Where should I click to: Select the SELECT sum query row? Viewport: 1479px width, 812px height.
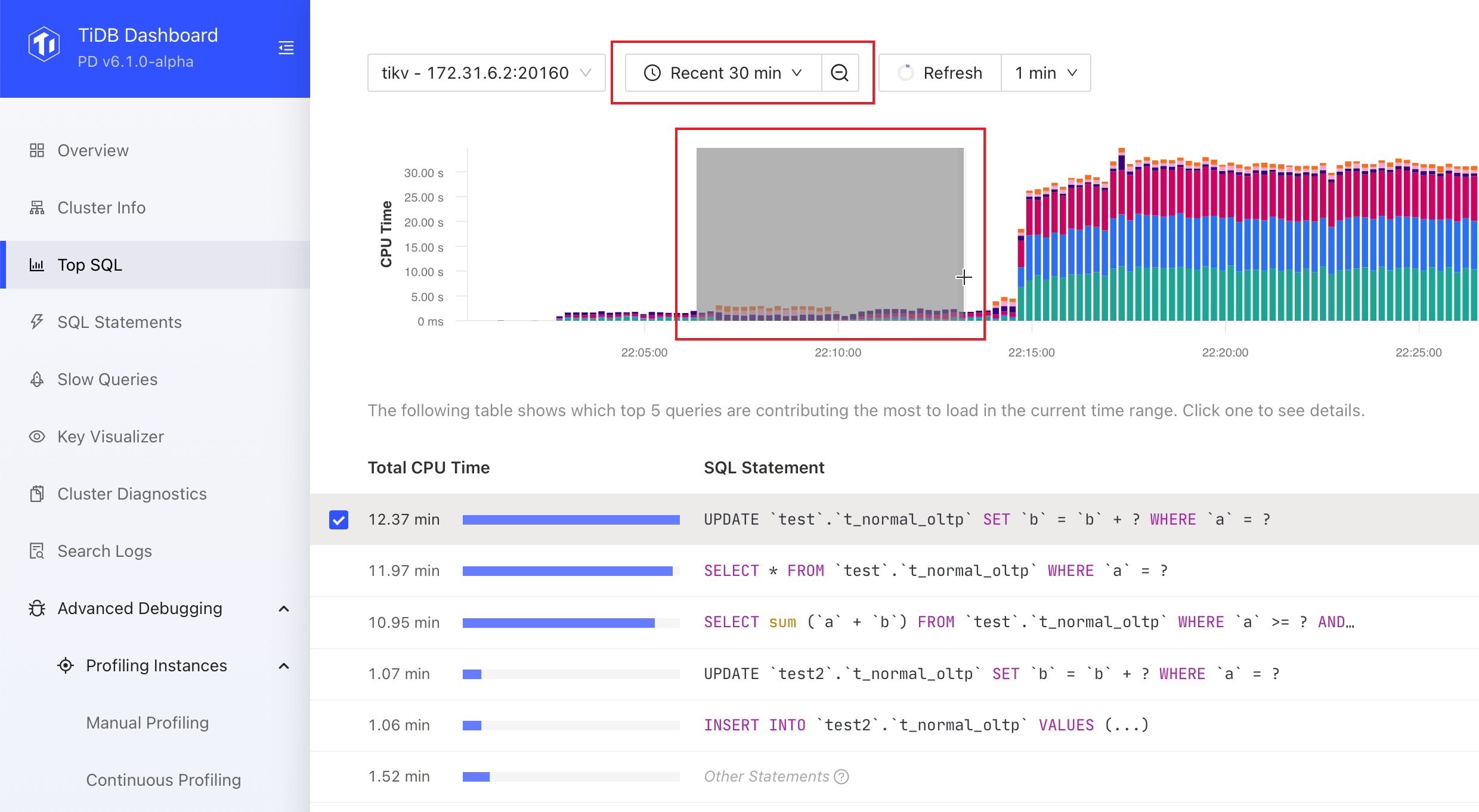tap(1029, 622)
